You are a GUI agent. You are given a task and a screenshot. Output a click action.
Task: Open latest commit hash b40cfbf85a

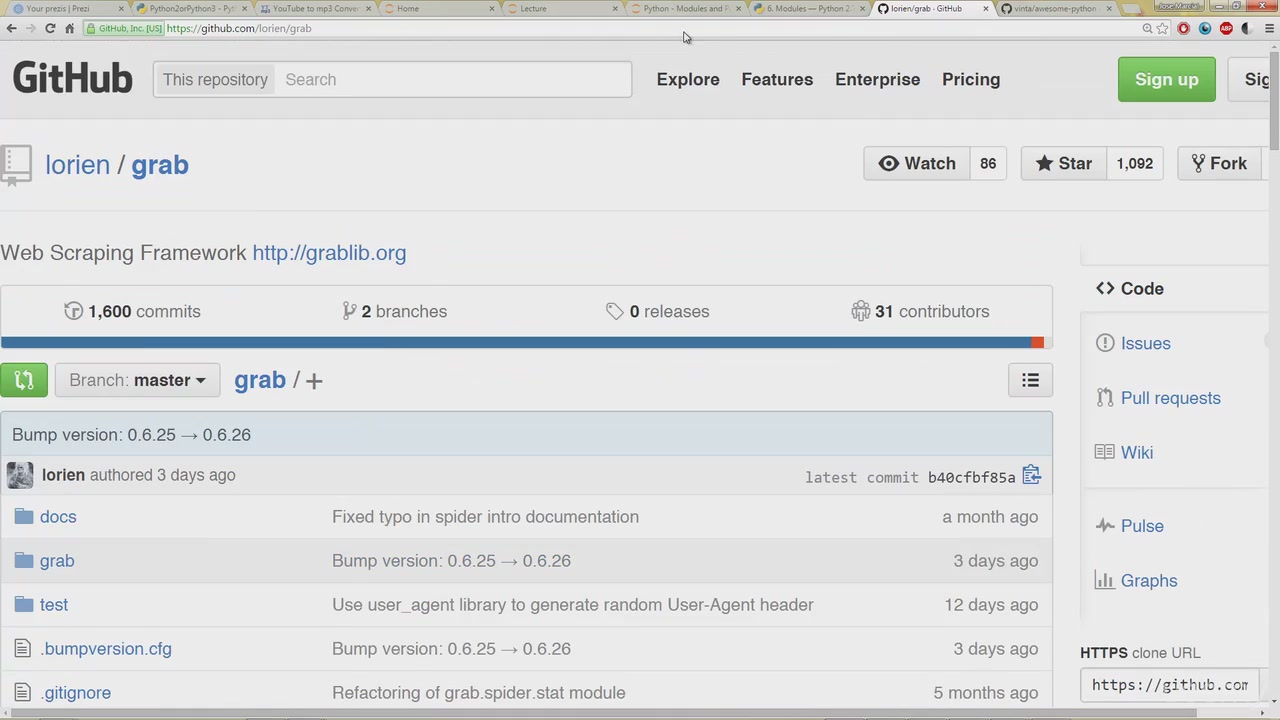pyautogui.click(x=971, y=477)
